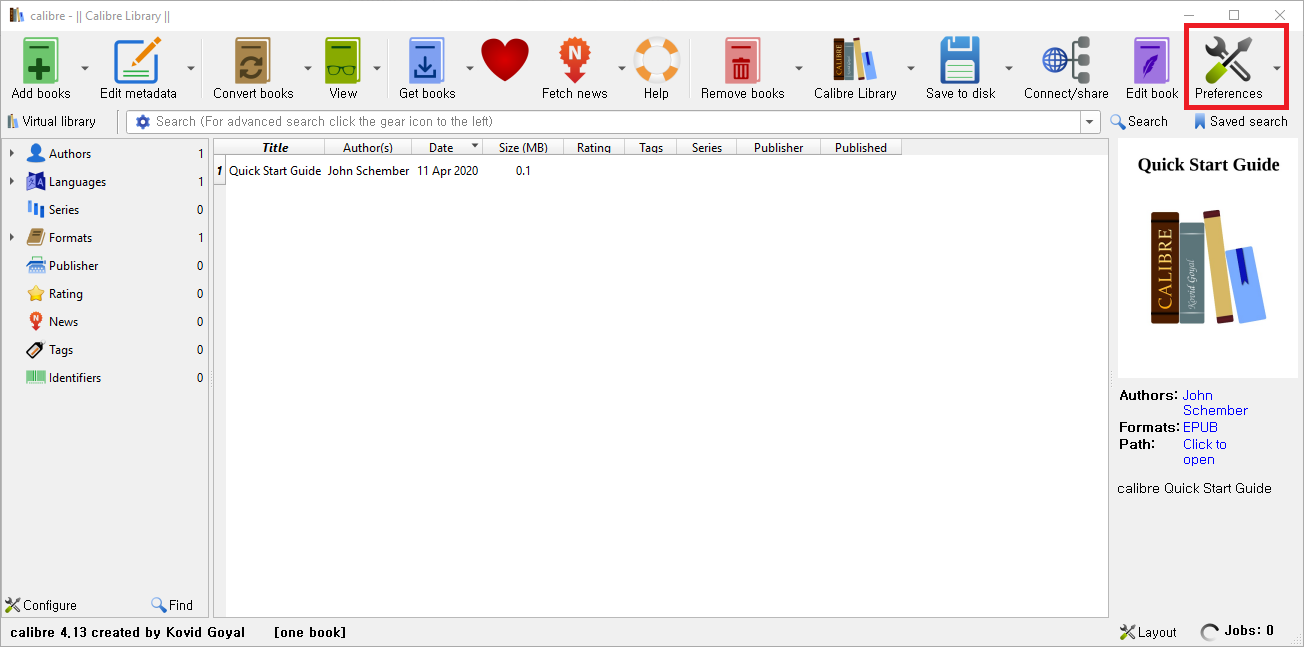Show the Jobs: 0 indicator
The width and height of the screenshot is (1304, 647).
click(x=1237, y=631)
